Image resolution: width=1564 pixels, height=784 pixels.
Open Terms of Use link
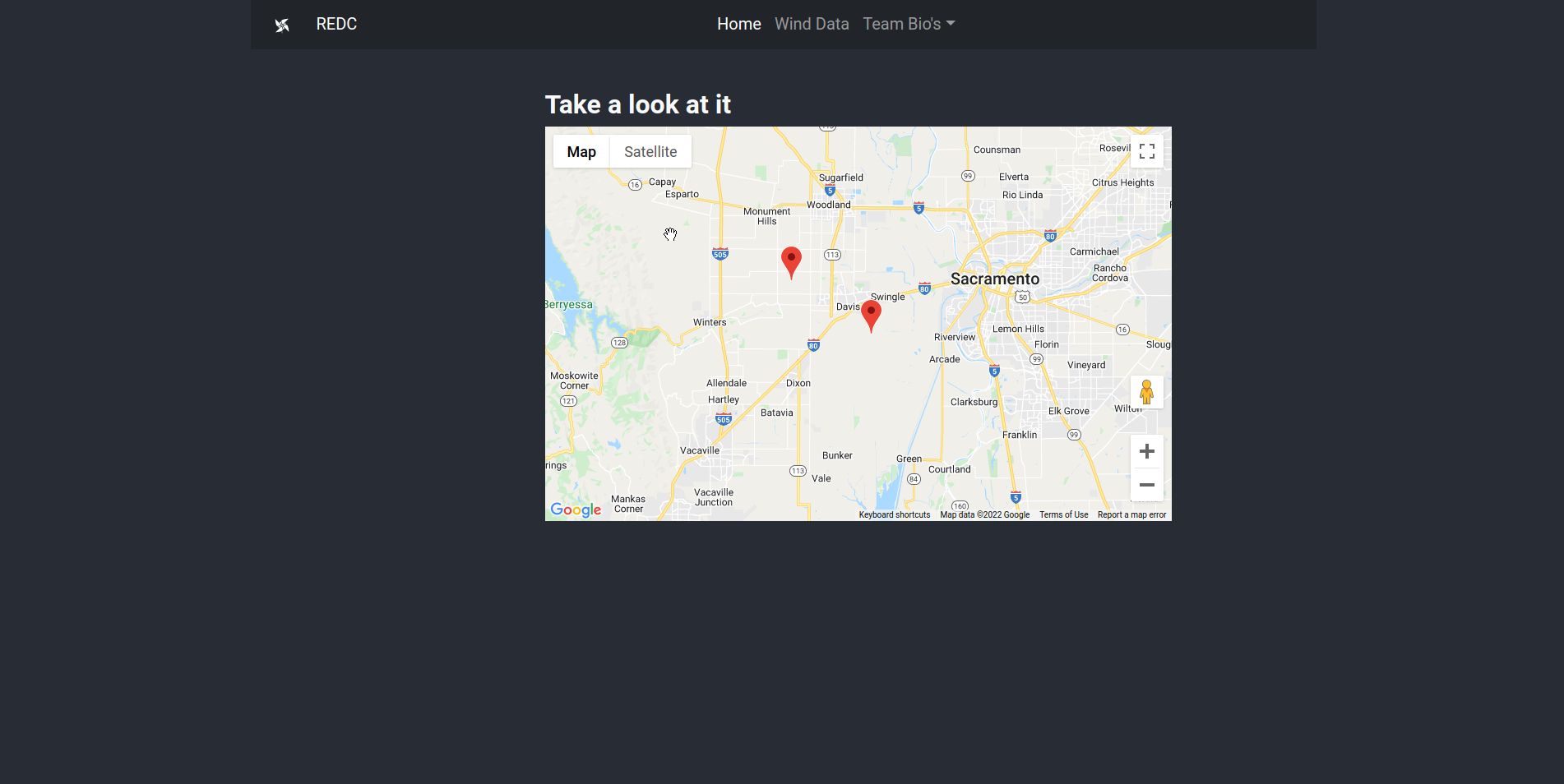1063,515
